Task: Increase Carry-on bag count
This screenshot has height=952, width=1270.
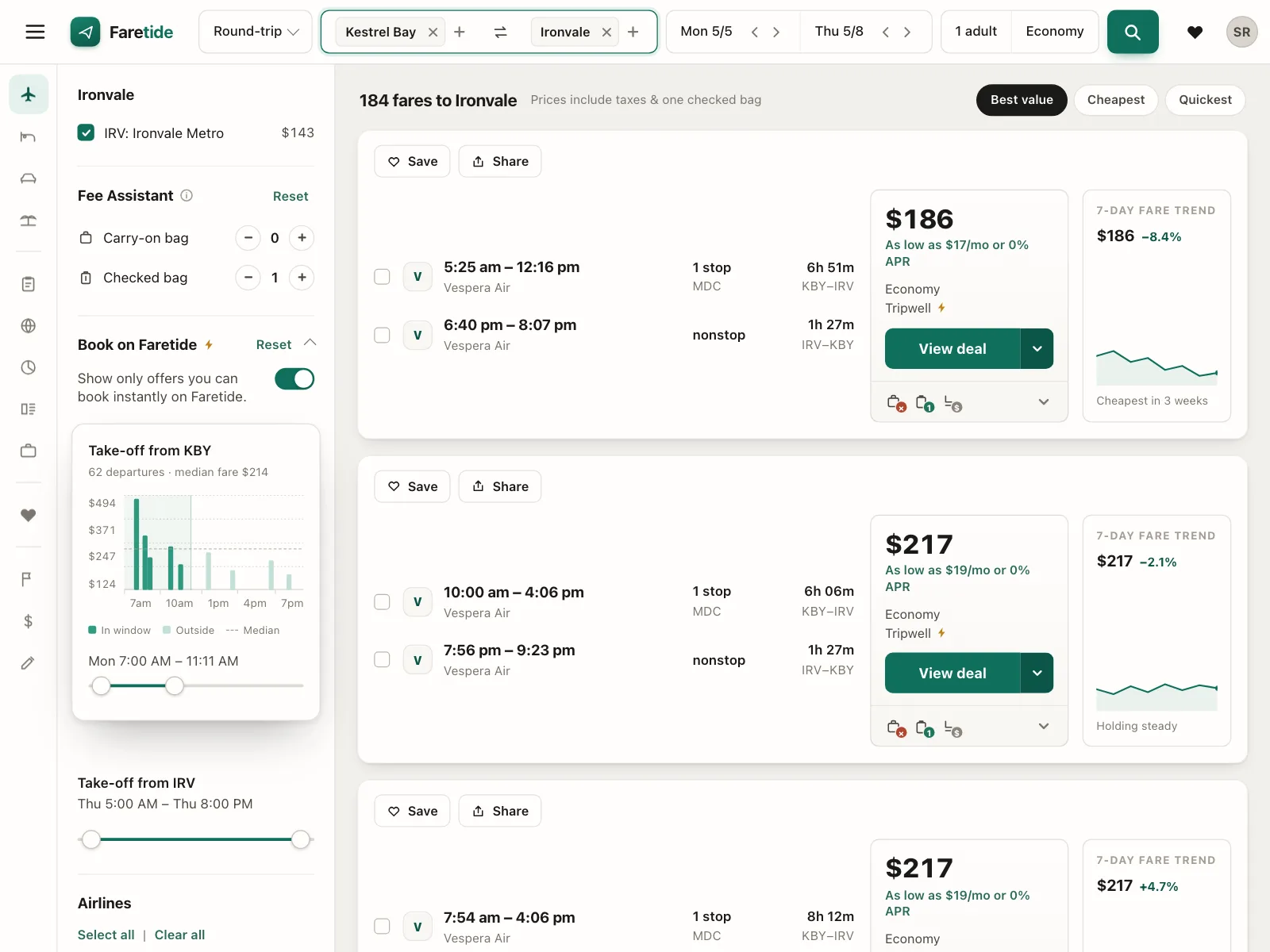Action: tap(302, 238)
